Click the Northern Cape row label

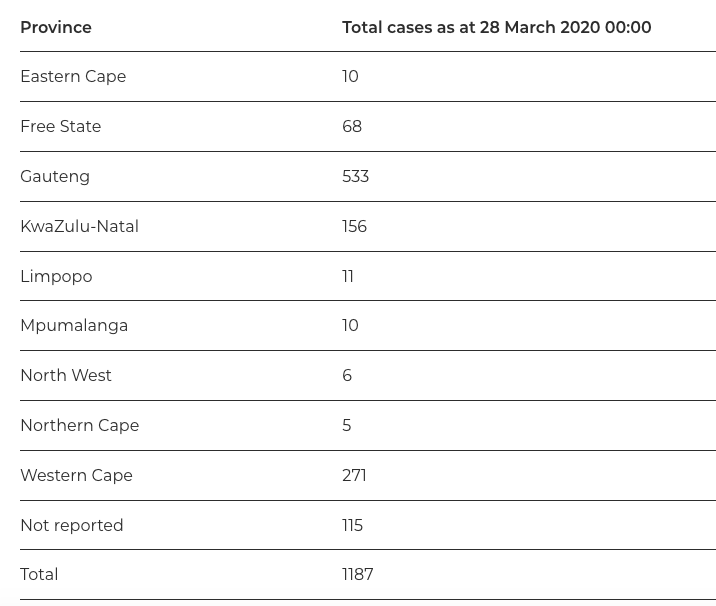click(x=79, y=426)
